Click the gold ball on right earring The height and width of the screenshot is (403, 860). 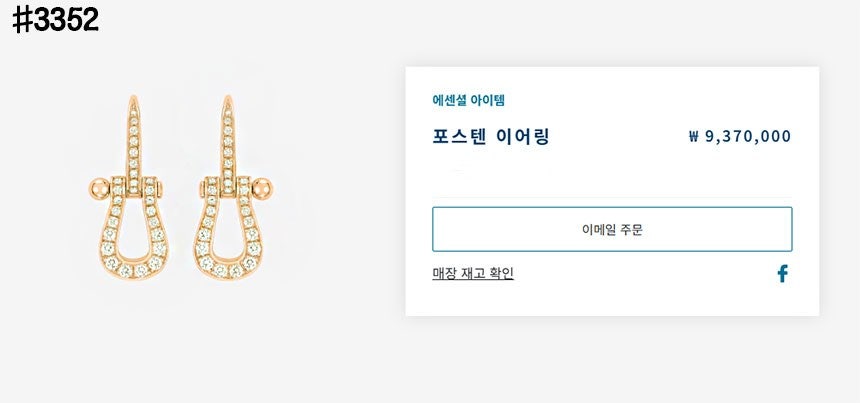pos(265,187)
